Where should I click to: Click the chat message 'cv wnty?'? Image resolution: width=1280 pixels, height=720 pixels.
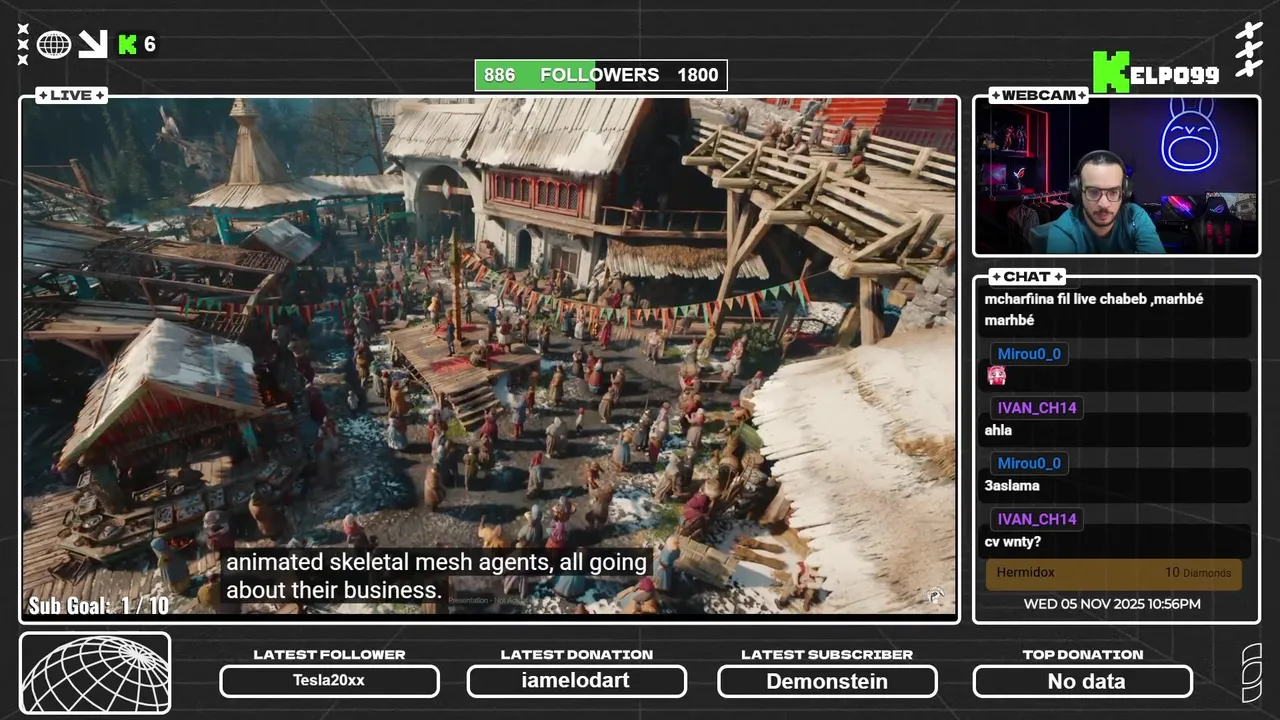coord(1013,541)
